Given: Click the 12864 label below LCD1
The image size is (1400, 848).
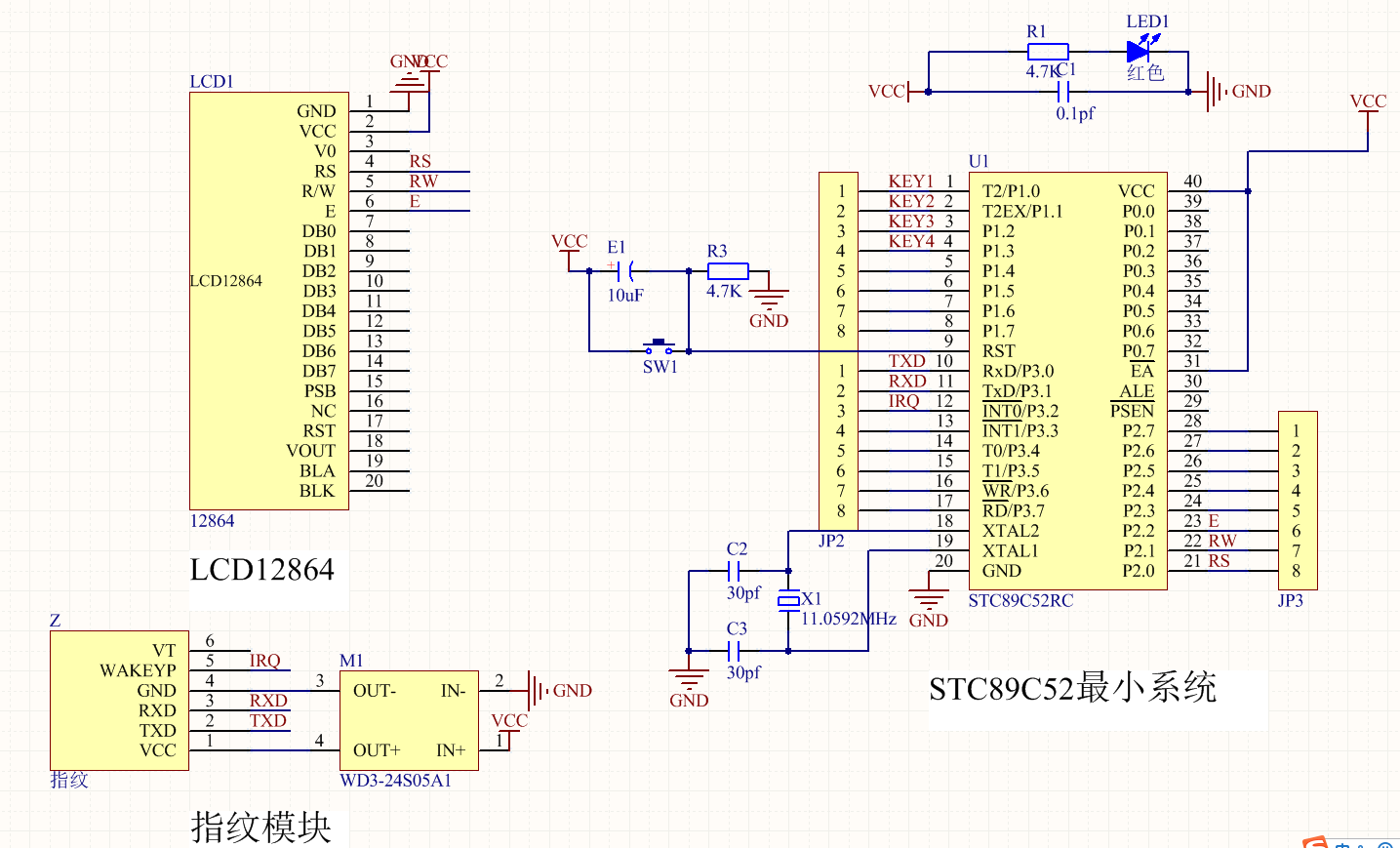Looking at the screenshot, I should 212,521.
